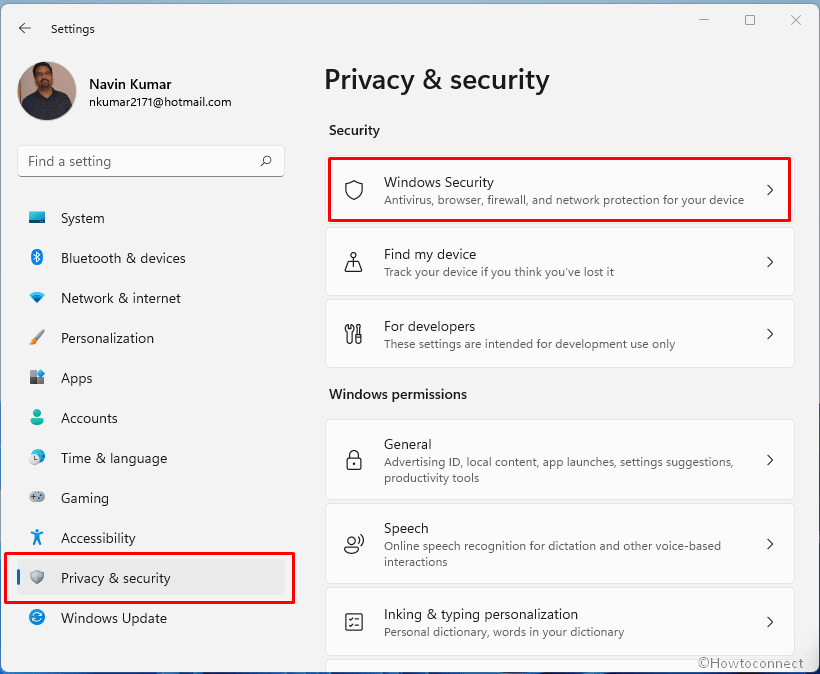Minimize the Settings window

click(x=704, y=20)
